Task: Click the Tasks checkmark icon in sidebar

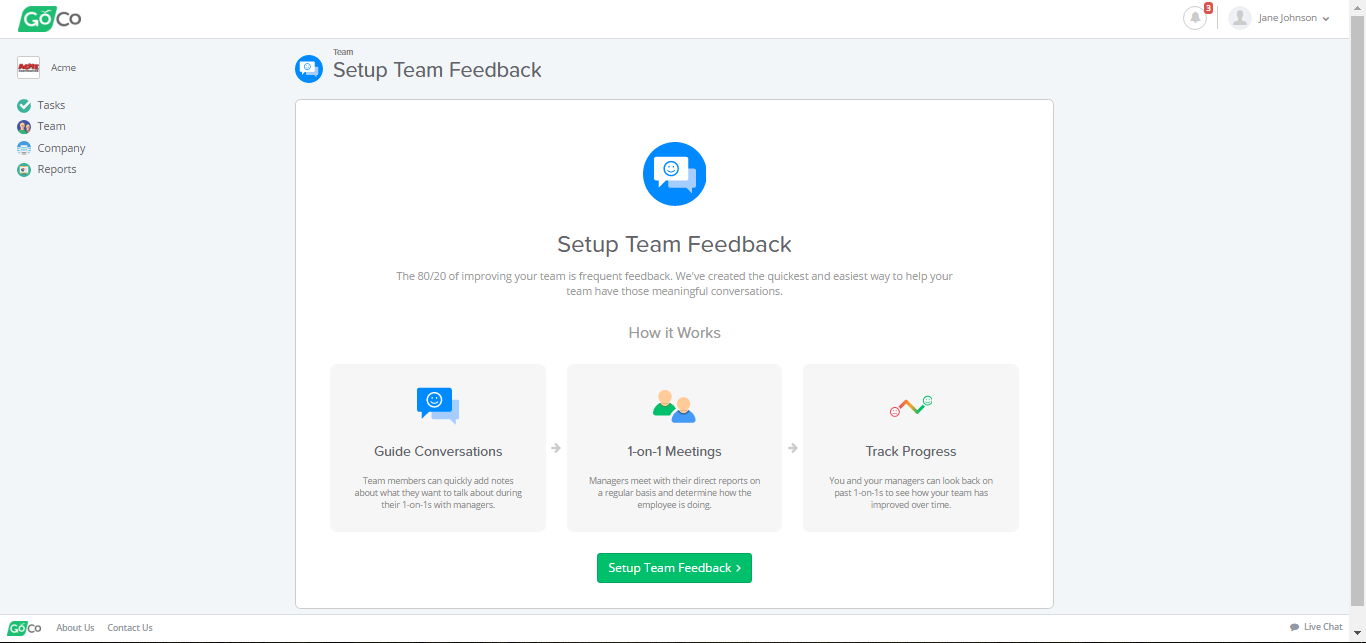Action: pyautogui.click(x=24, y=105)
